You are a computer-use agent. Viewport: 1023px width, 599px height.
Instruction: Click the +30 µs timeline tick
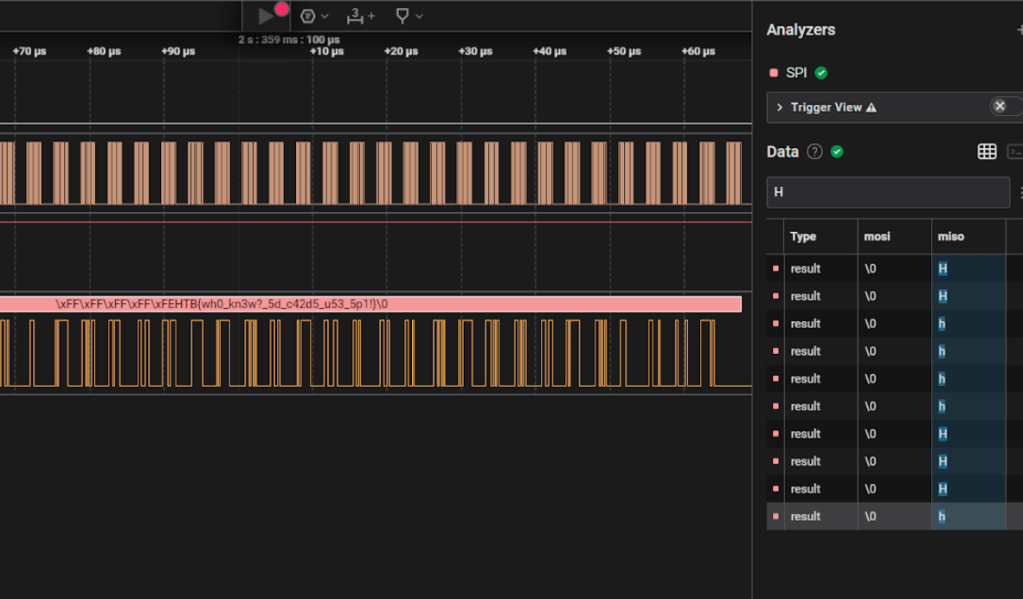pyautogui.click(x=476, y=52)
